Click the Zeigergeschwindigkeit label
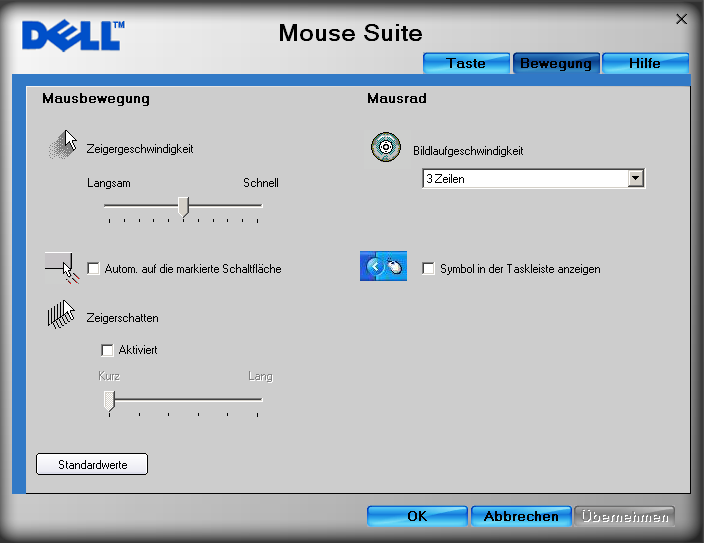 coord(140,149)
